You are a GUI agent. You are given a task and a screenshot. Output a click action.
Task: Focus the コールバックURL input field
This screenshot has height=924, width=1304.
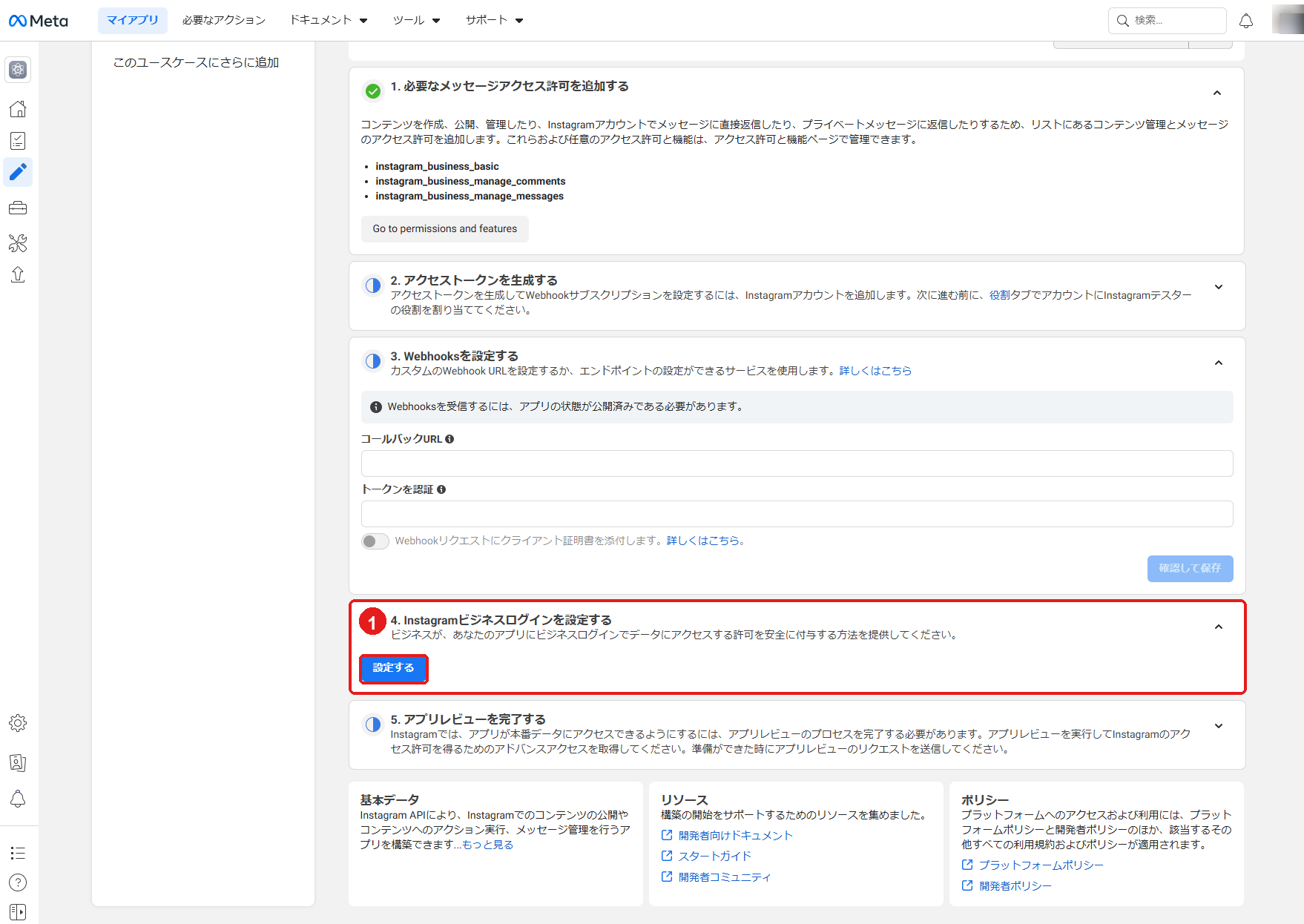pos(797,463)
